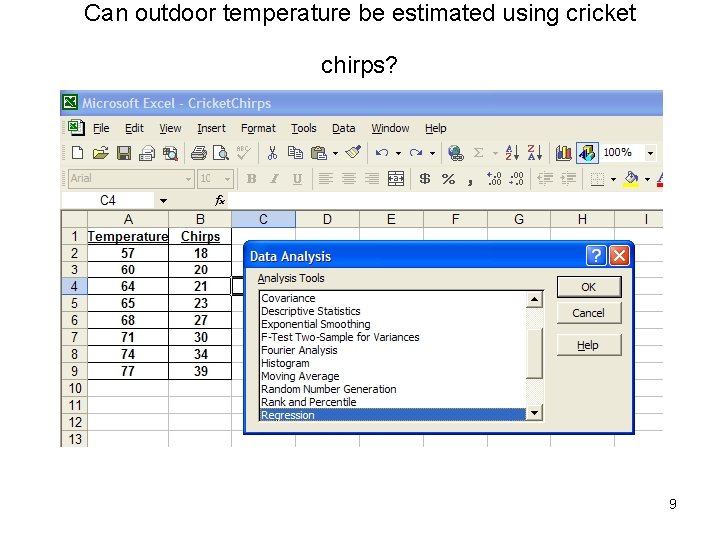The image size is (720, 540).
Task: Expand the Name Box dropdown arrow
Action: point(163,201)
